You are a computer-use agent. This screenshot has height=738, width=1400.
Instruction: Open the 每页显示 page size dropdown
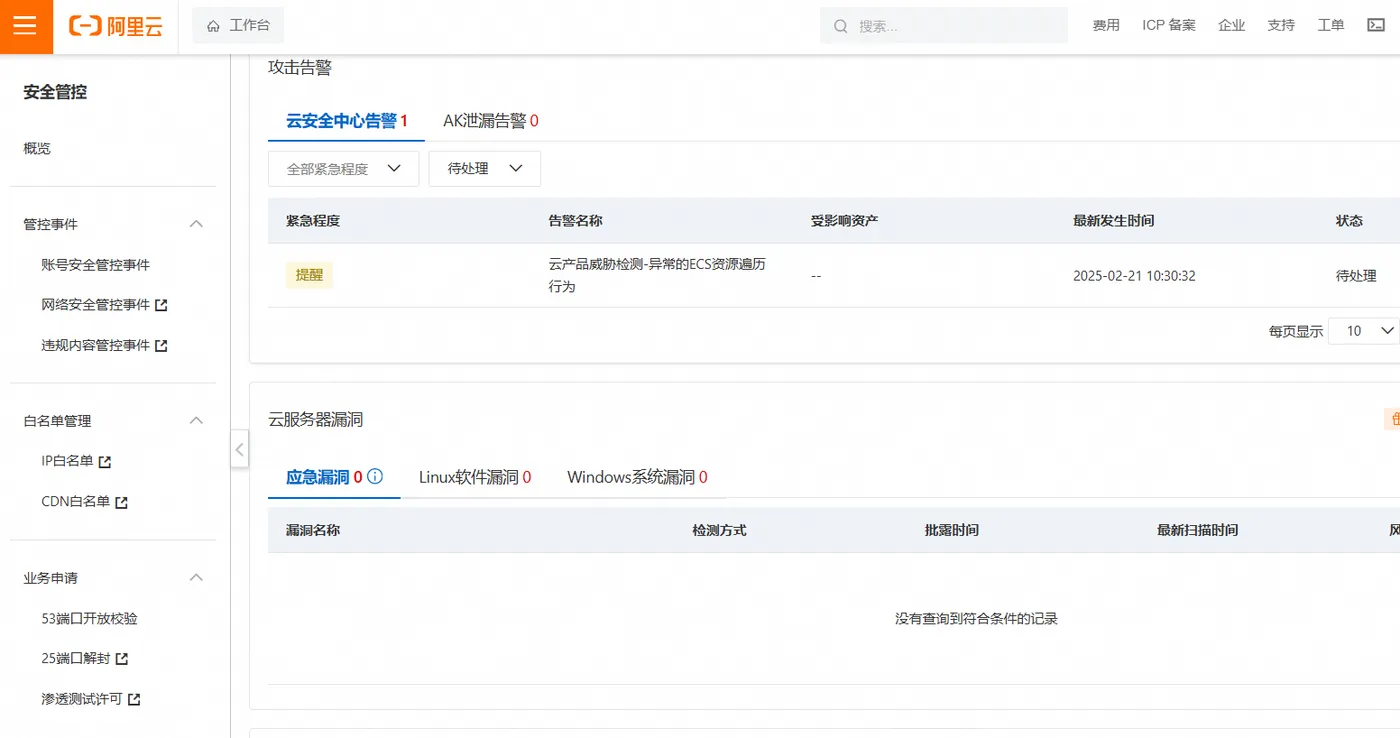1363,331
